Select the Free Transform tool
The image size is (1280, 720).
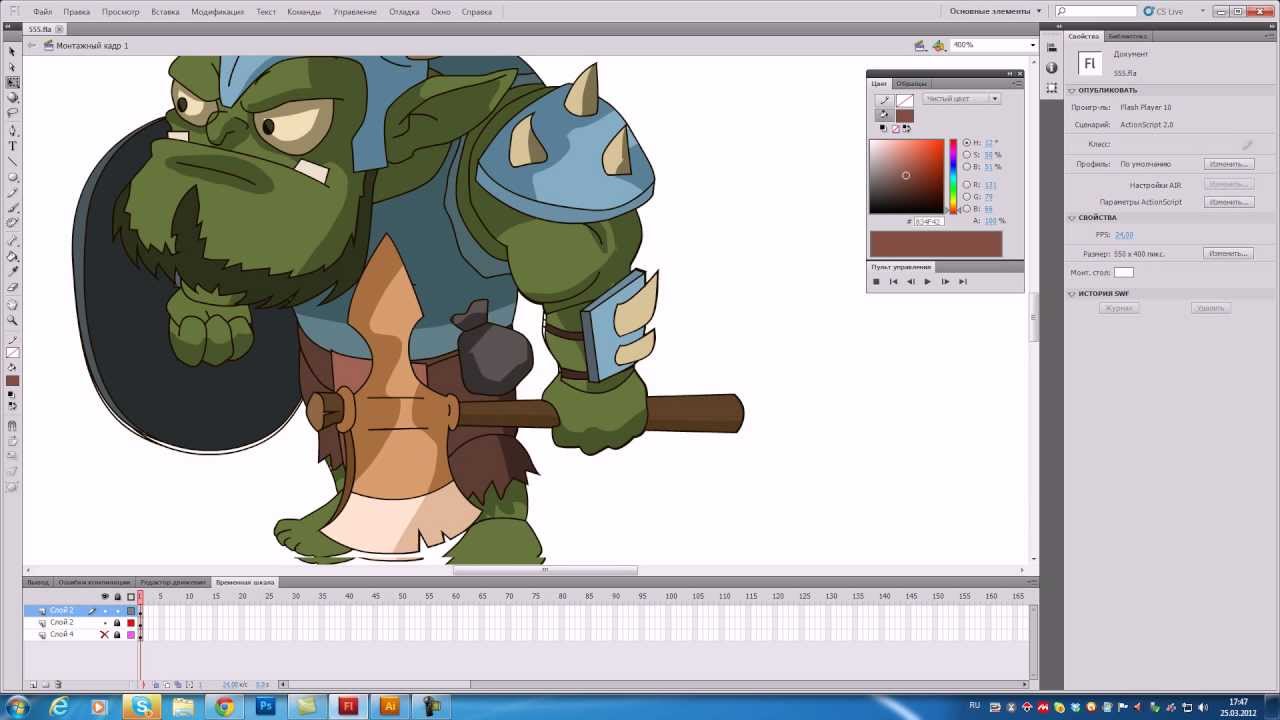click(12, 83)
